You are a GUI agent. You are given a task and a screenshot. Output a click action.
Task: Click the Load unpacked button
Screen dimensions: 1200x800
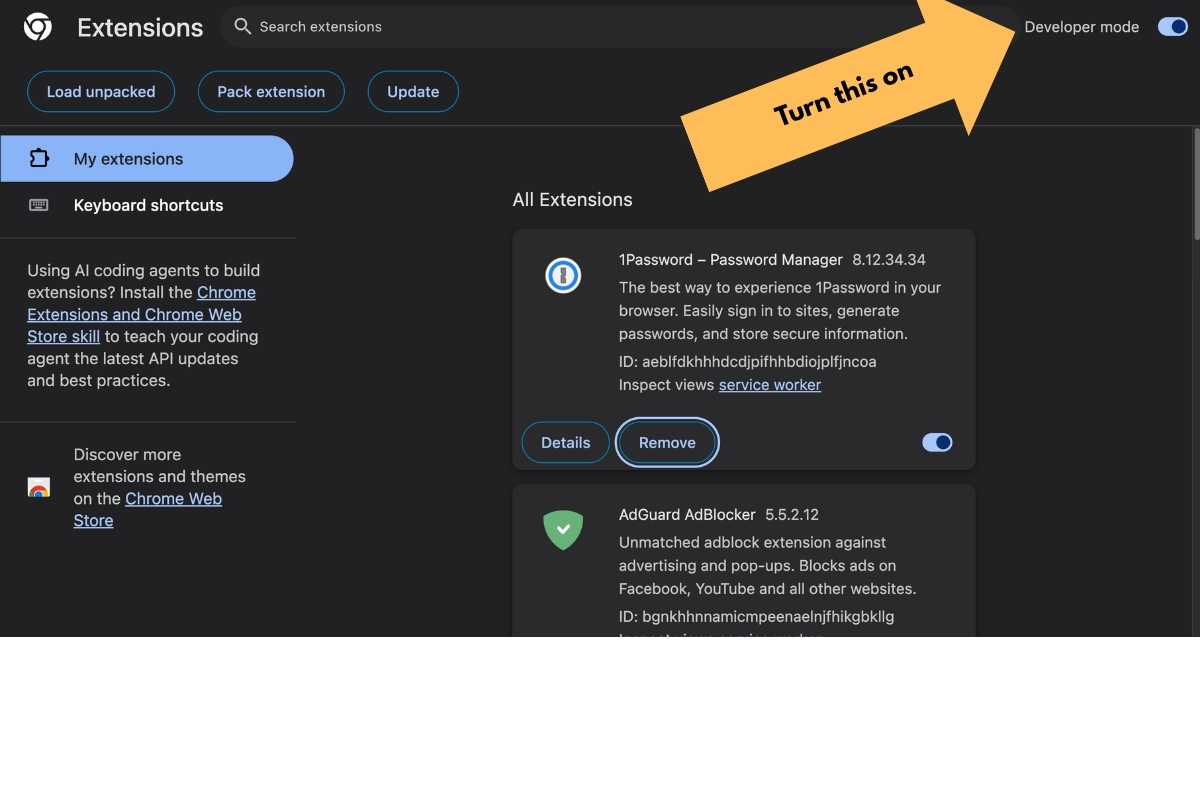pos(101,91)
